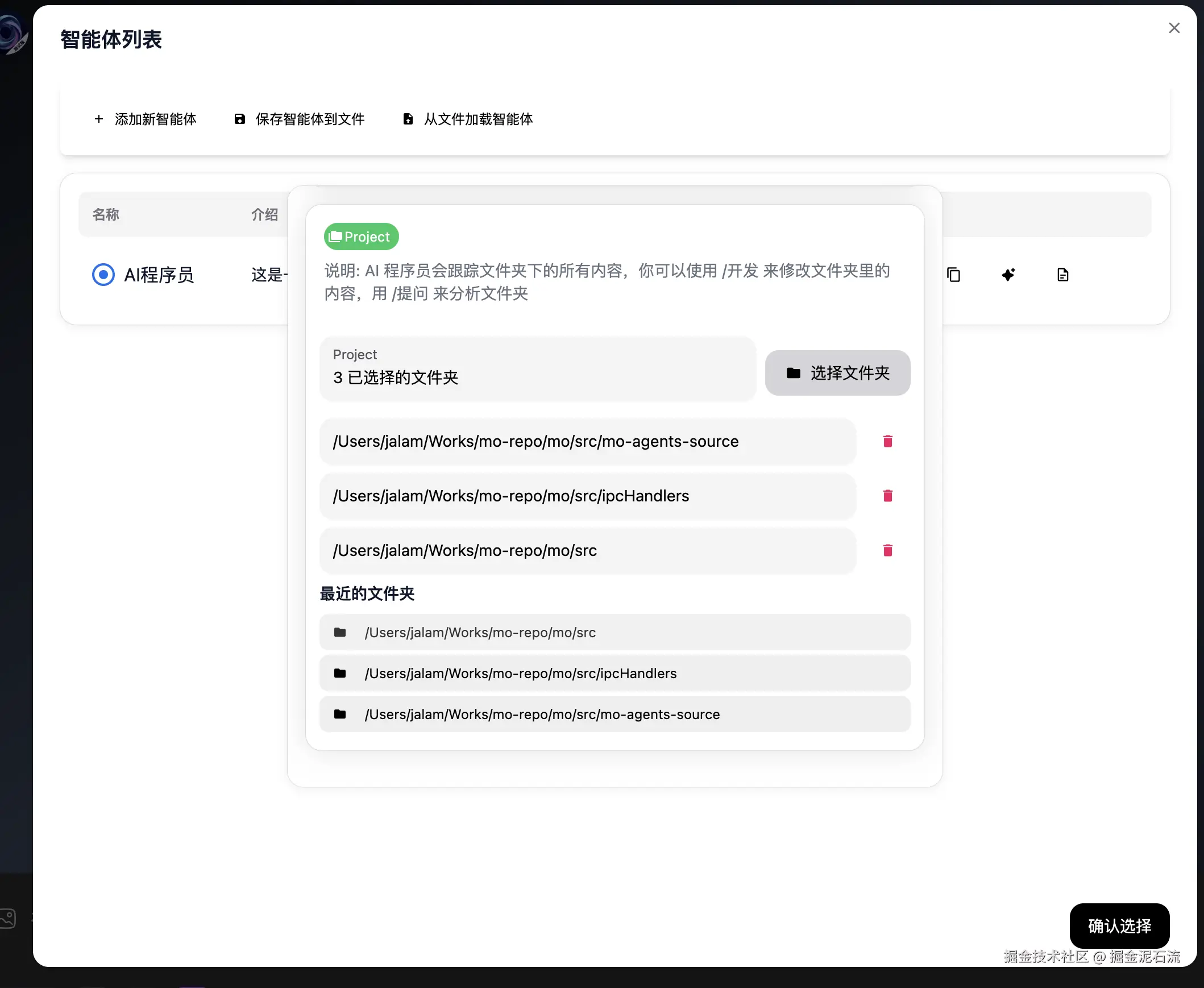Remove the ipcHandlers selected folder entry

(887, 496)
